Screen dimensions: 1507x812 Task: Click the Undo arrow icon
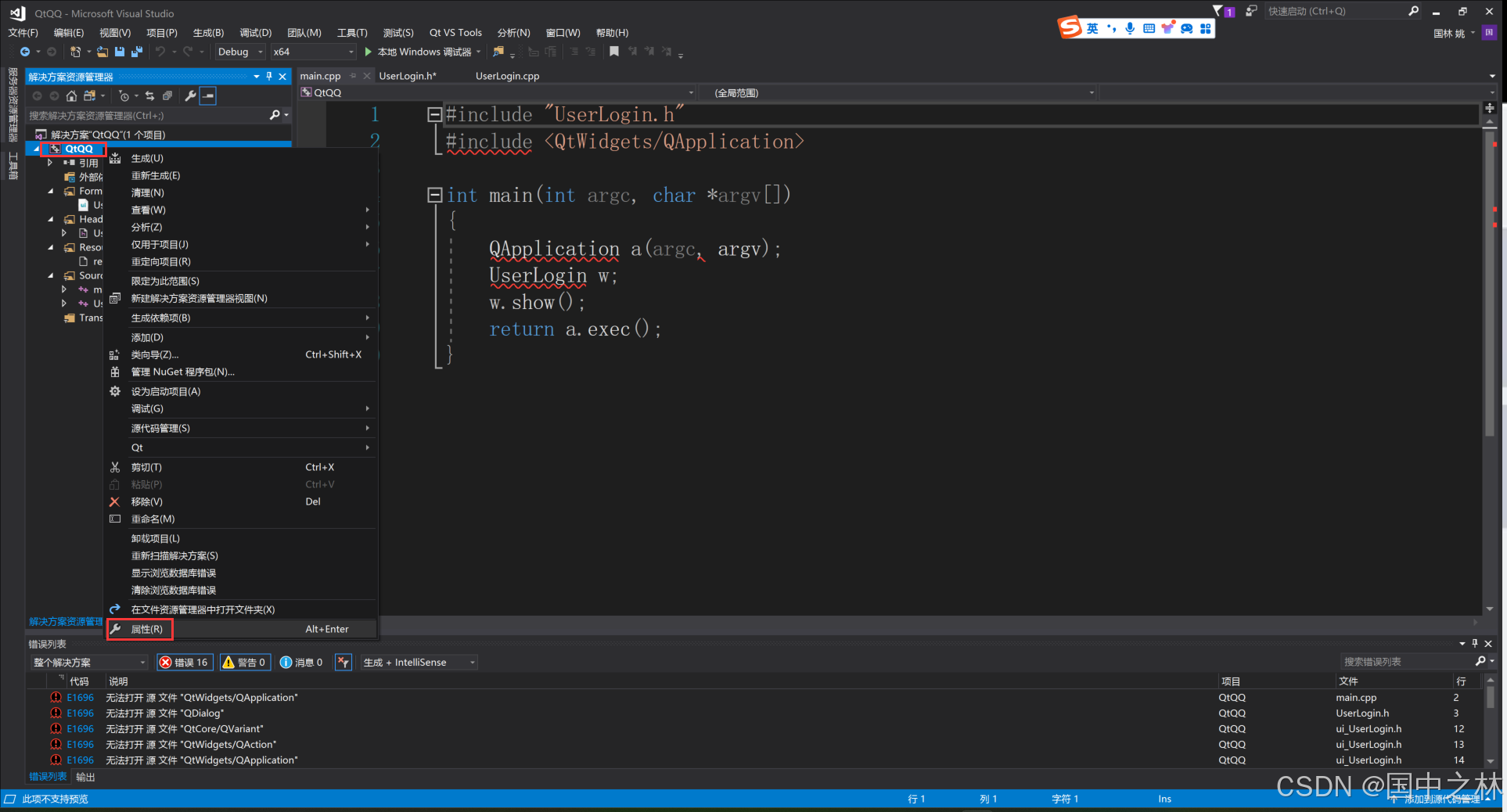(x=160, y=52)
